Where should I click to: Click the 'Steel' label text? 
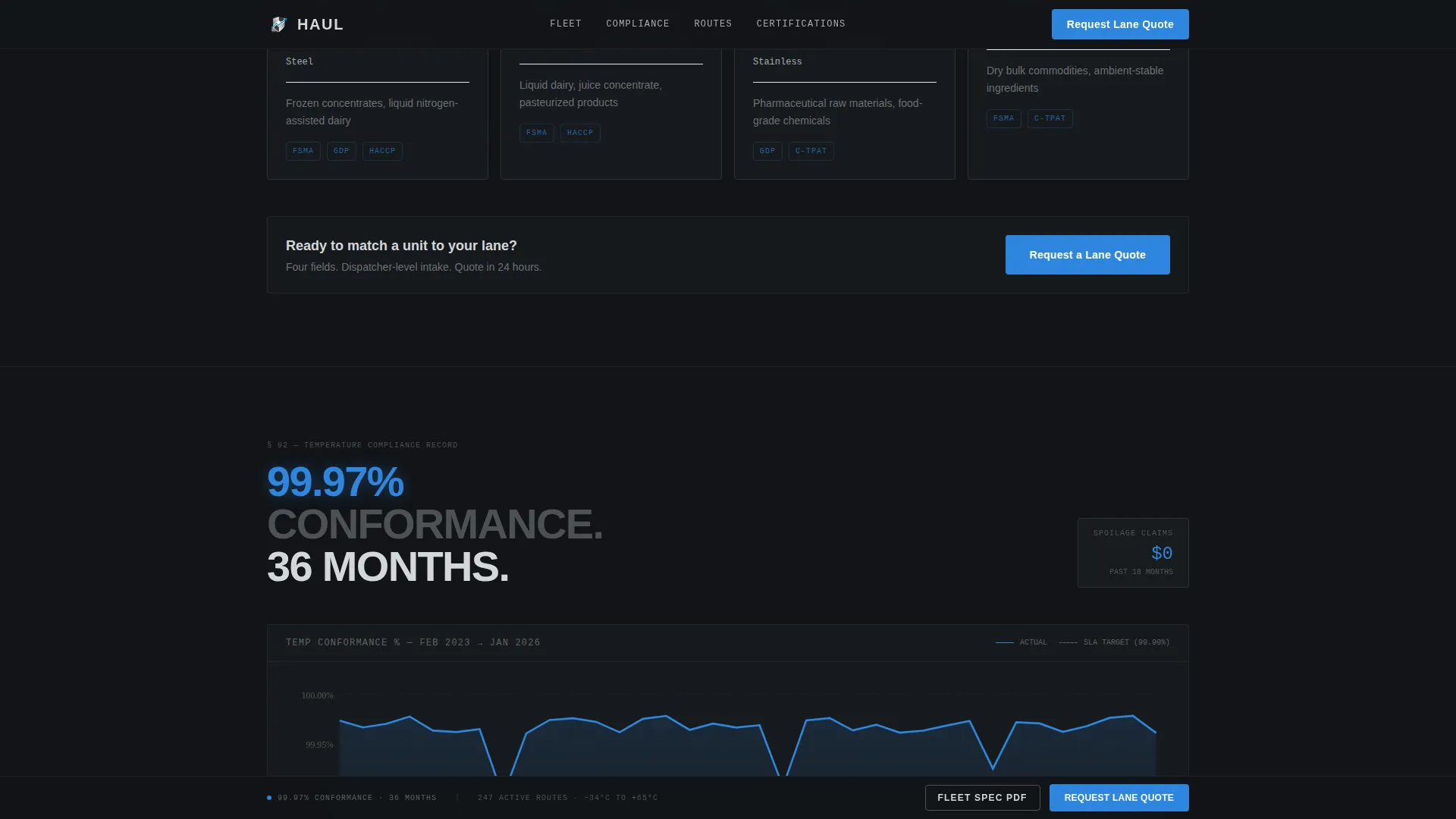300,61
